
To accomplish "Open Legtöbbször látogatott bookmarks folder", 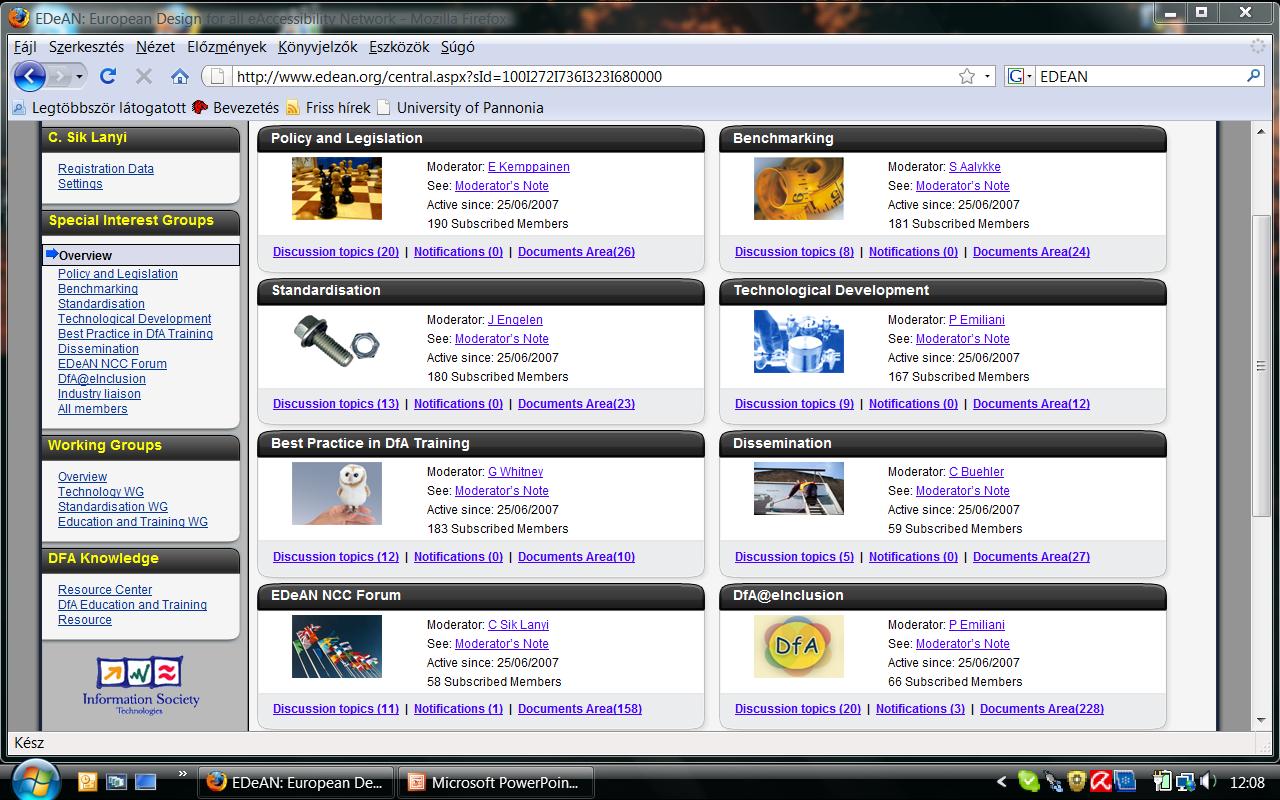I will tap(99, 108).
